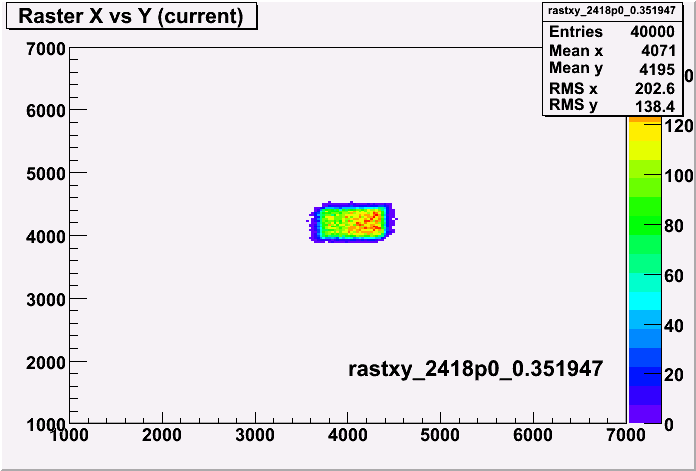
Task: Click the 'Raster X vs Y (current)' title box
Action: coord(132,16)
